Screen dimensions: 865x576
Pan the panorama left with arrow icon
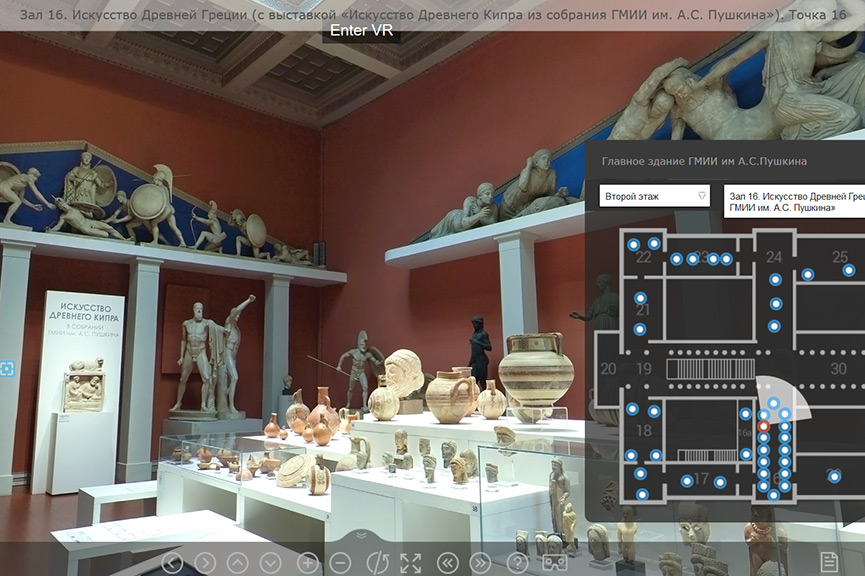pyautogui.click(x=172, y=563)
